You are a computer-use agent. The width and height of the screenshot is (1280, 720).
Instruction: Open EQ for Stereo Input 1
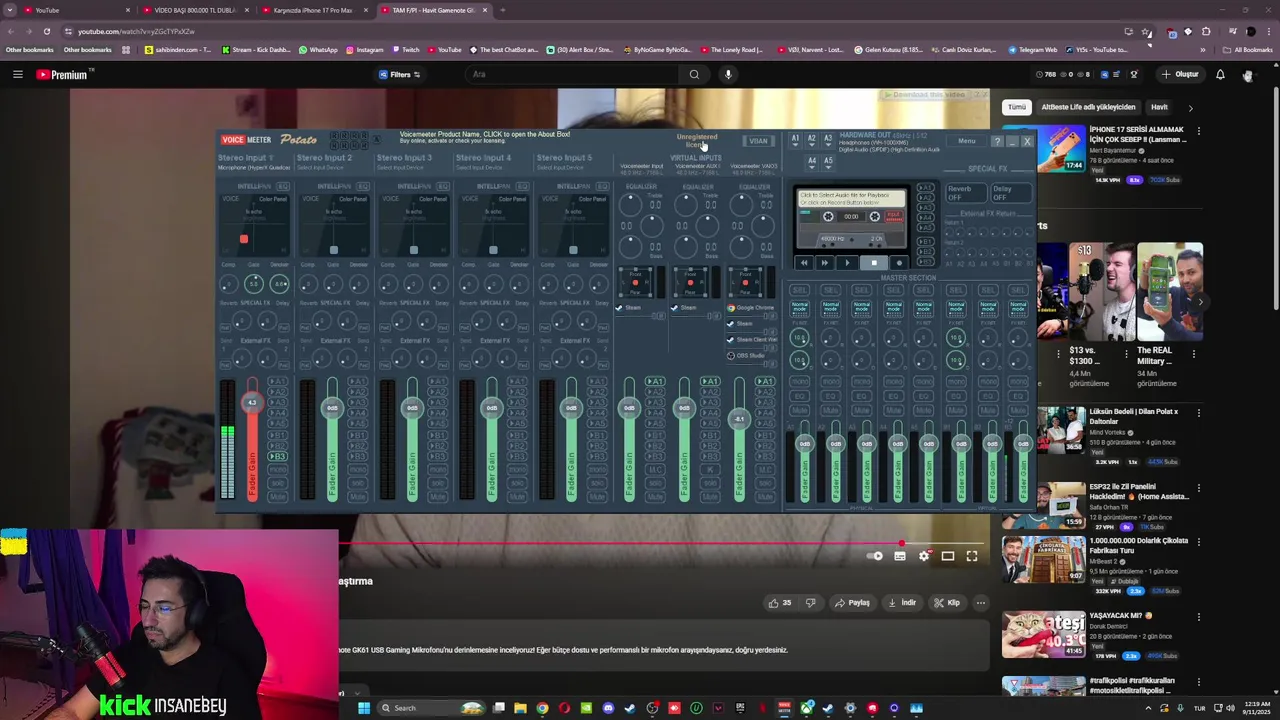(x=283, y=186)
